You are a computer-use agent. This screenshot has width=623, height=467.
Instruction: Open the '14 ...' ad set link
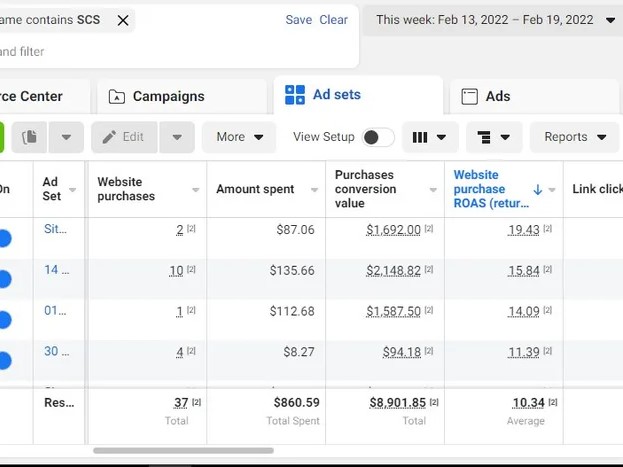point(56,270)
